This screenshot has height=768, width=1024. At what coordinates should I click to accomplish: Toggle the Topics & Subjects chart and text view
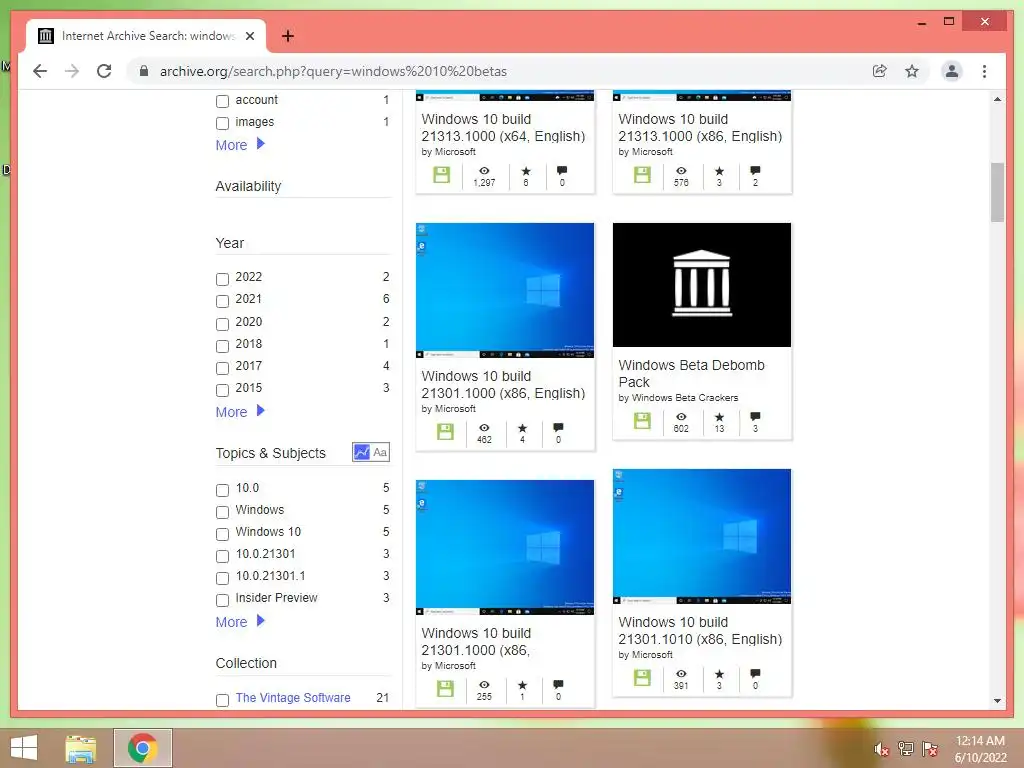[371, 452]
